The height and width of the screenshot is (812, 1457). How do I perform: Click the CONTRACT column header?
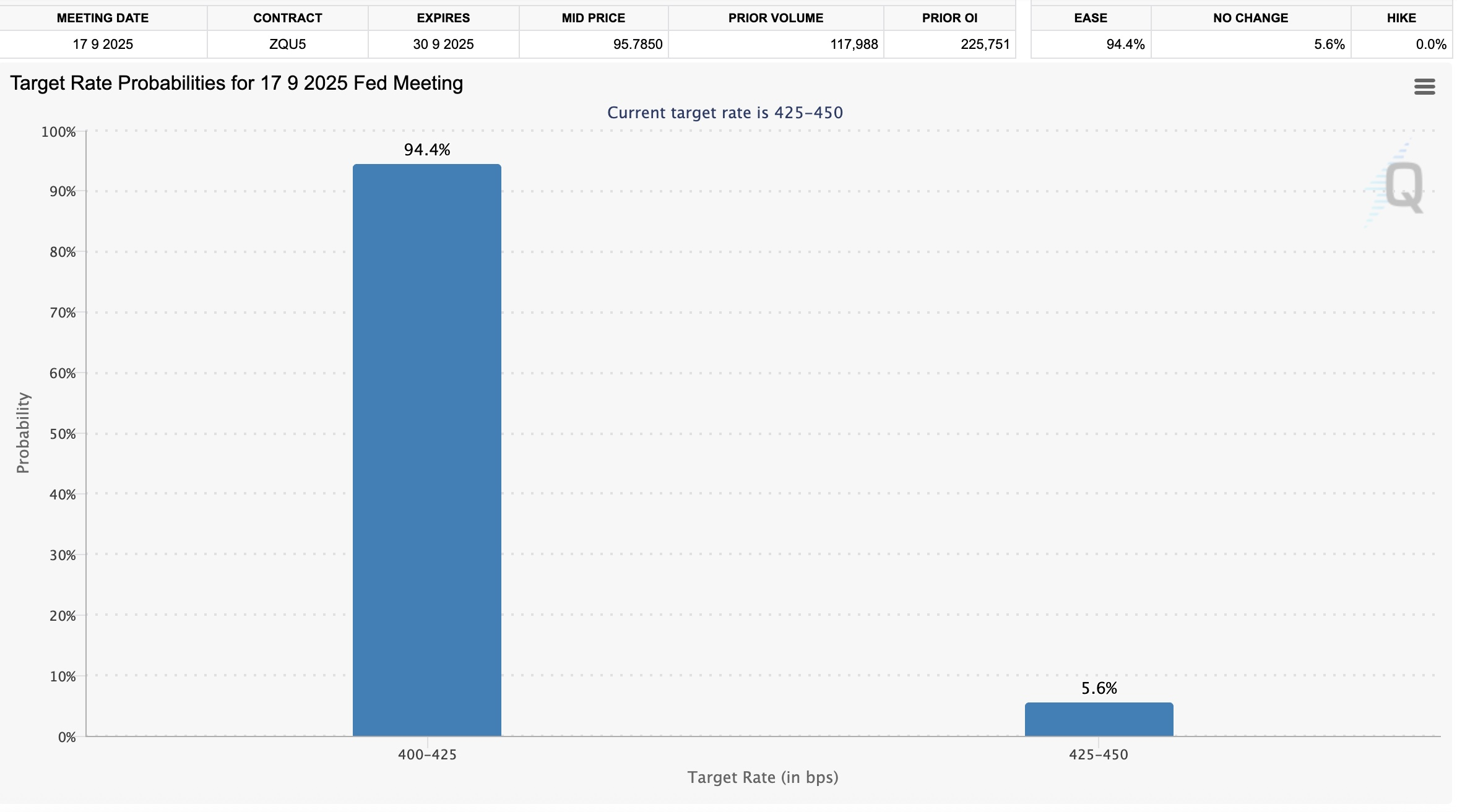287,18
